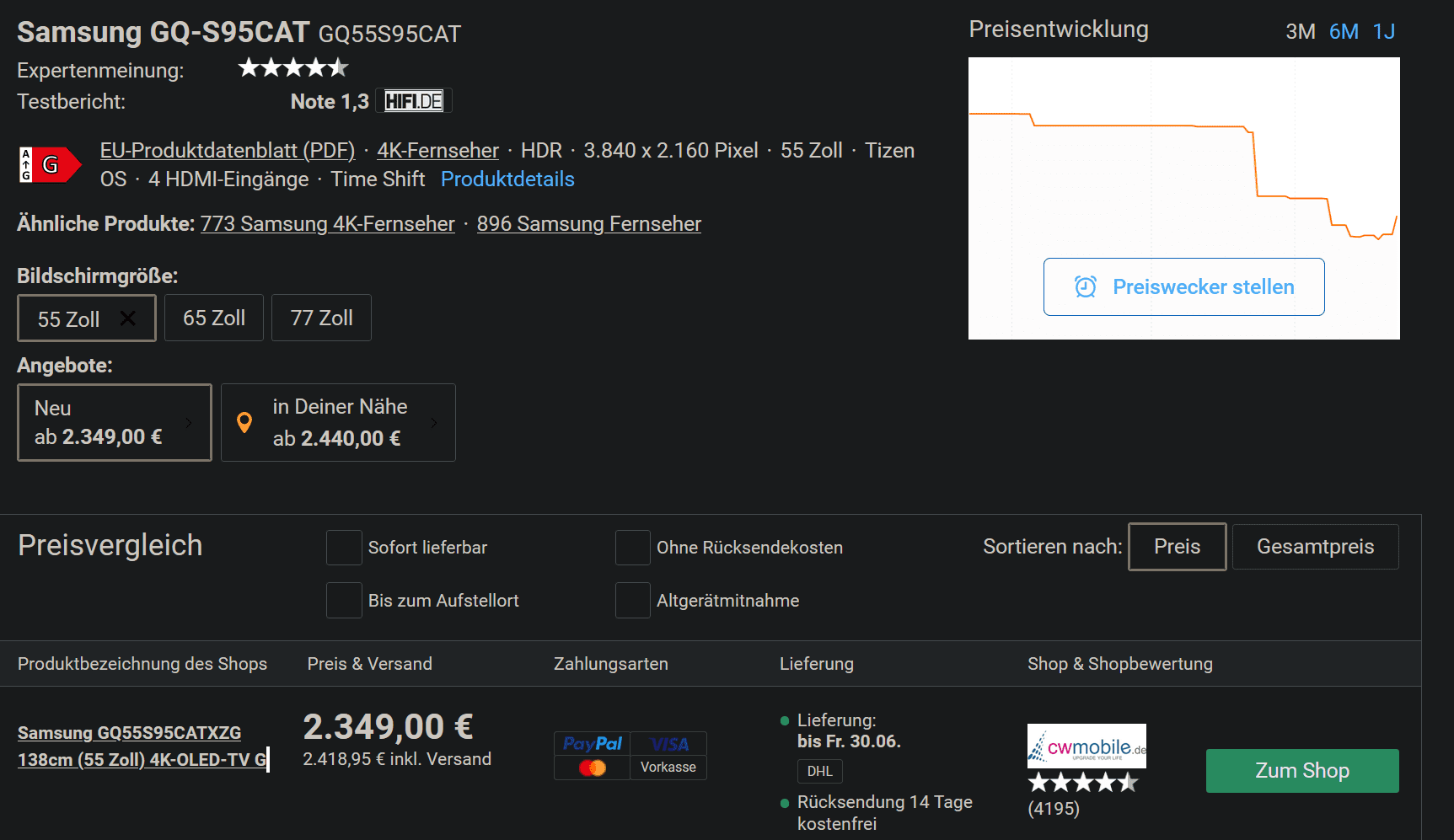1454x840 pixels.
Task: Click the Produktbezeichnung des Shops column header
Action: [142, 664]
